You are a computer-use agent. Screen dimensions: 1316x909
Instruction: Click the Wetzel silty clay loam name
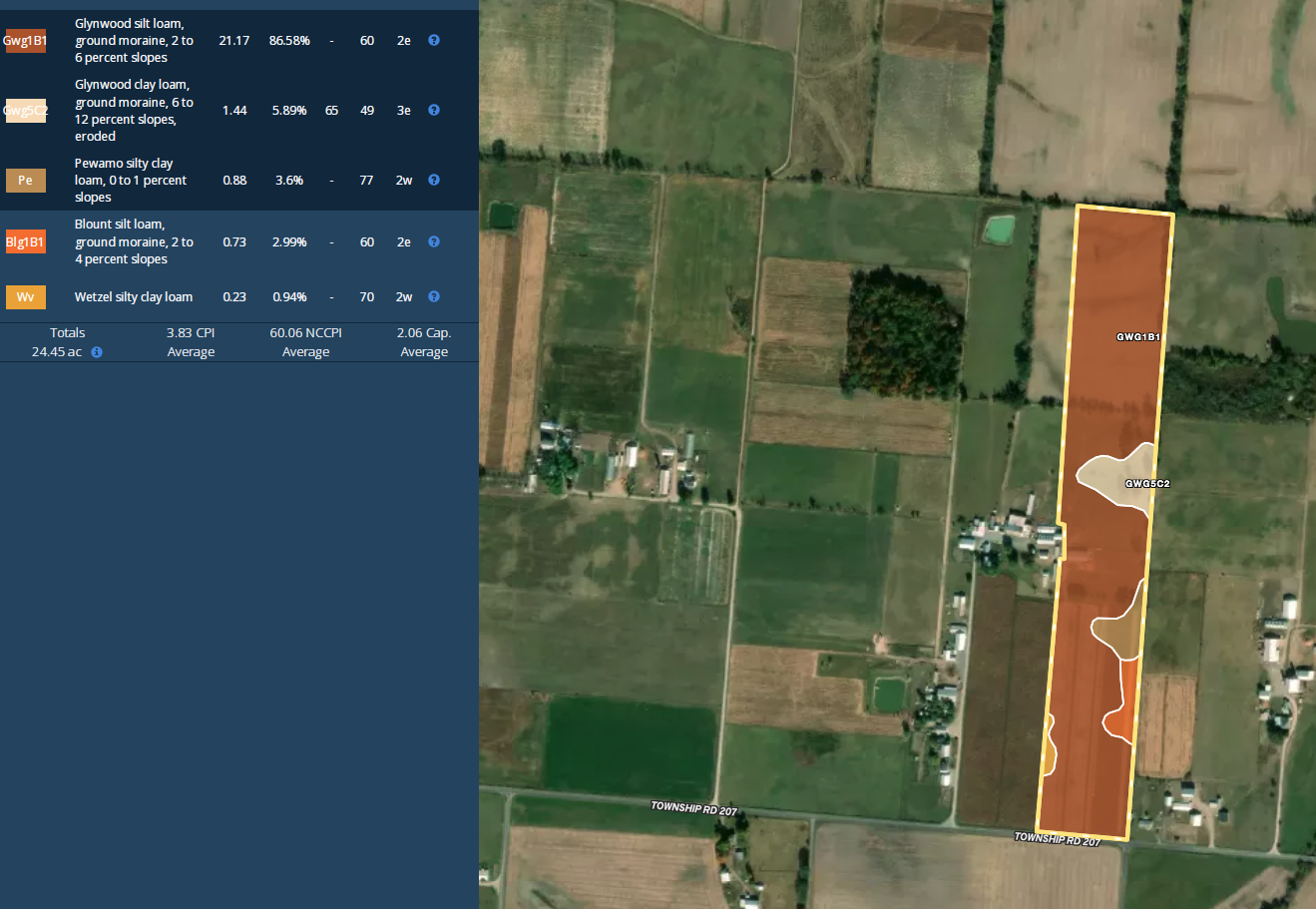(134, 297)
